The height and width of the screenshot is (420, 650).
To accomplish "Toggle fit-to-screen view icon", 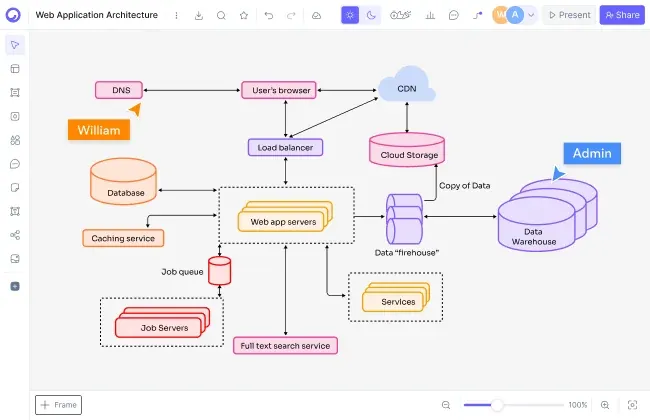I will pyautogui.click(x=632, y=405).
